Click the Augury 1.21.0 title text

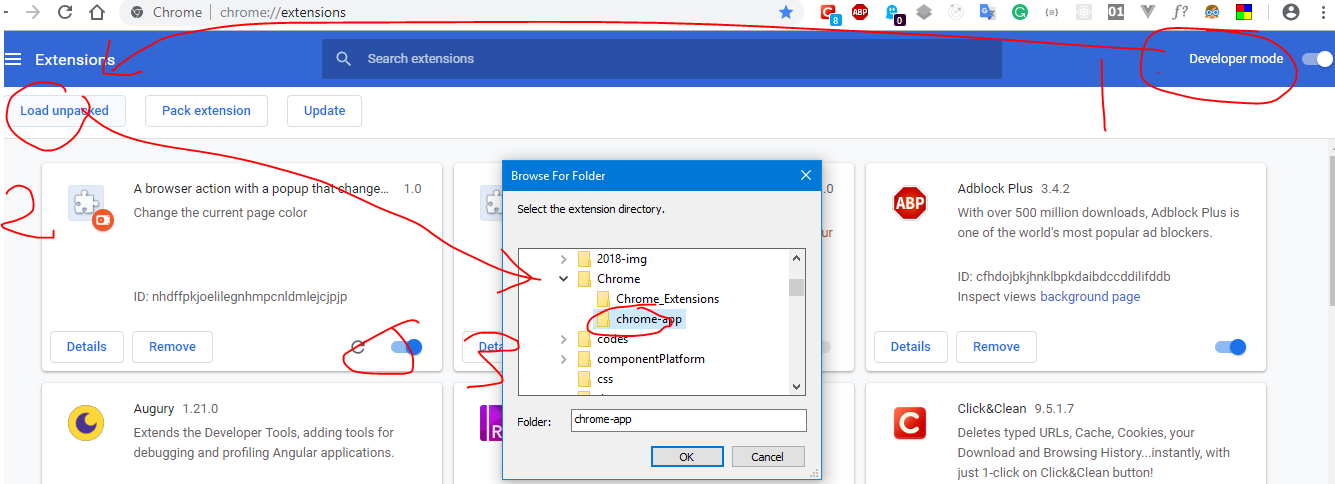pos(176,409)
